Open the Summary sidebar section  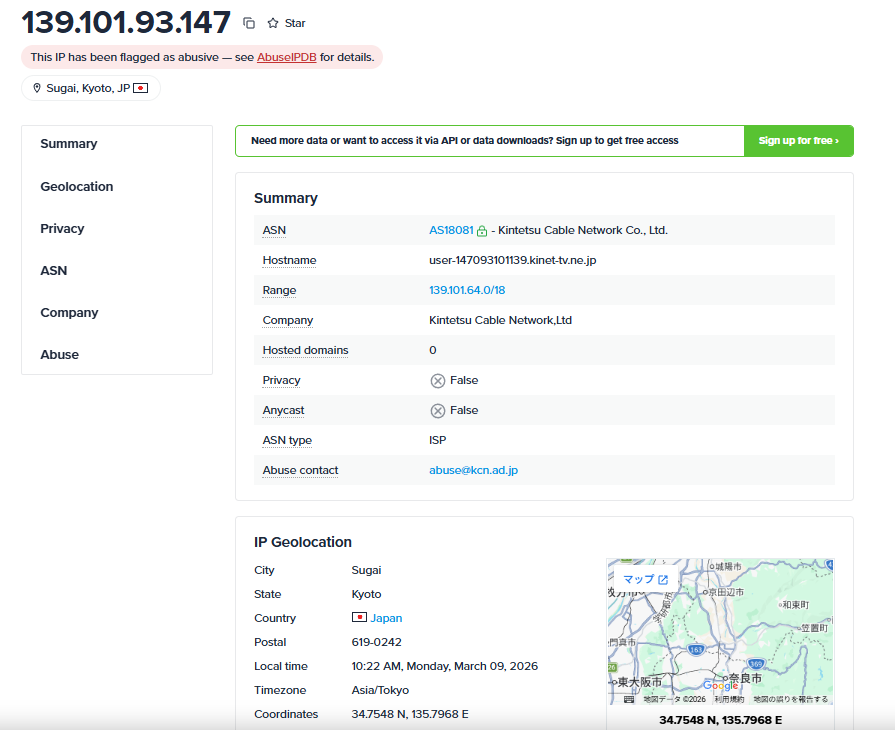69,144
